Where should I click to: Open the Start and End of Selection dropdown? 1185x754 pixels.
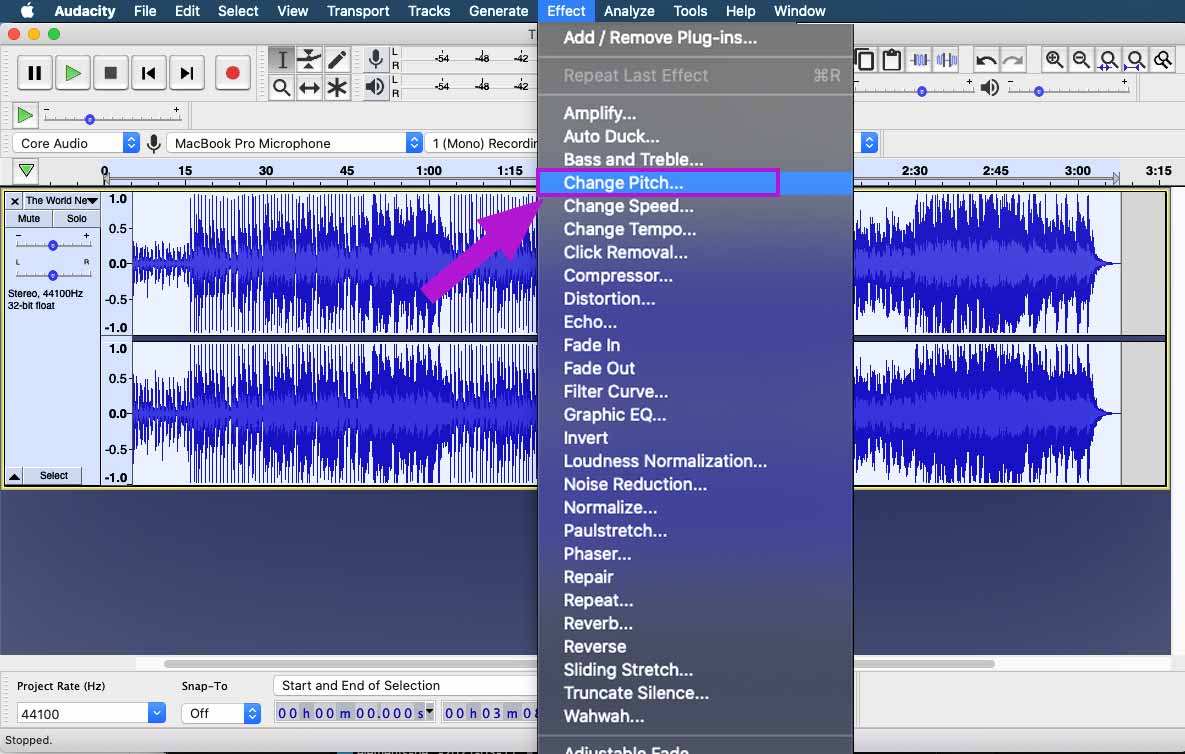point(405,685)
